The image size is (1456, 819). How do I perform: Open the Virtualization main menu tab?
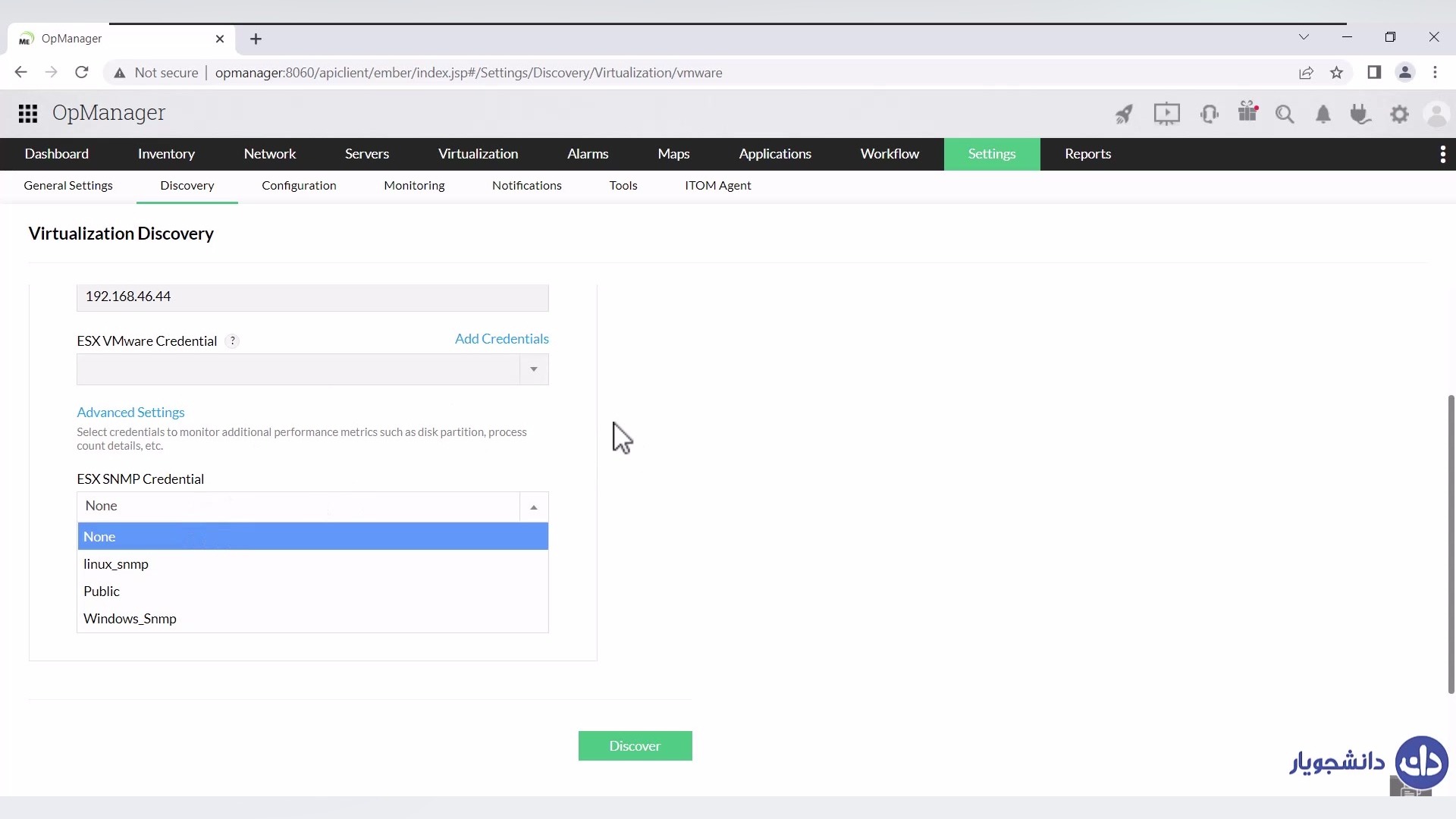coord(478,154)
